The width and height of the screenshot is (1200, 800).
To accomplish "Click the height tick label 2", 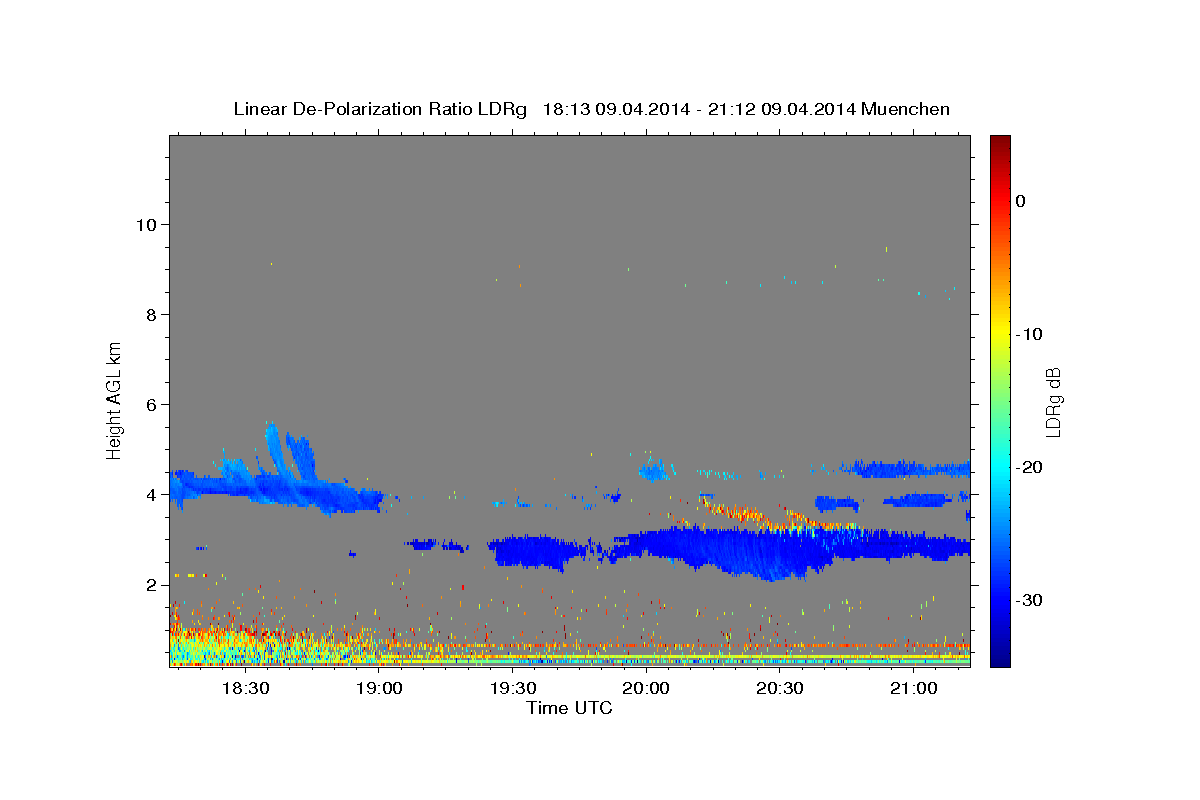I will [x=151, y=584].
